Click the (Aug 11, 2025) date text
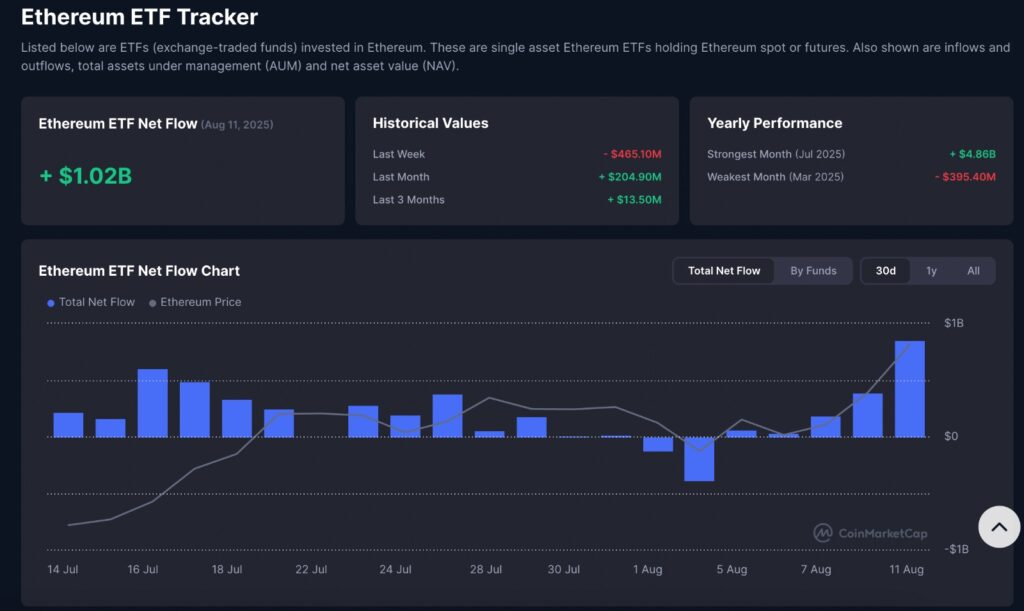1024x611 pixels. (x=237, y=125)
